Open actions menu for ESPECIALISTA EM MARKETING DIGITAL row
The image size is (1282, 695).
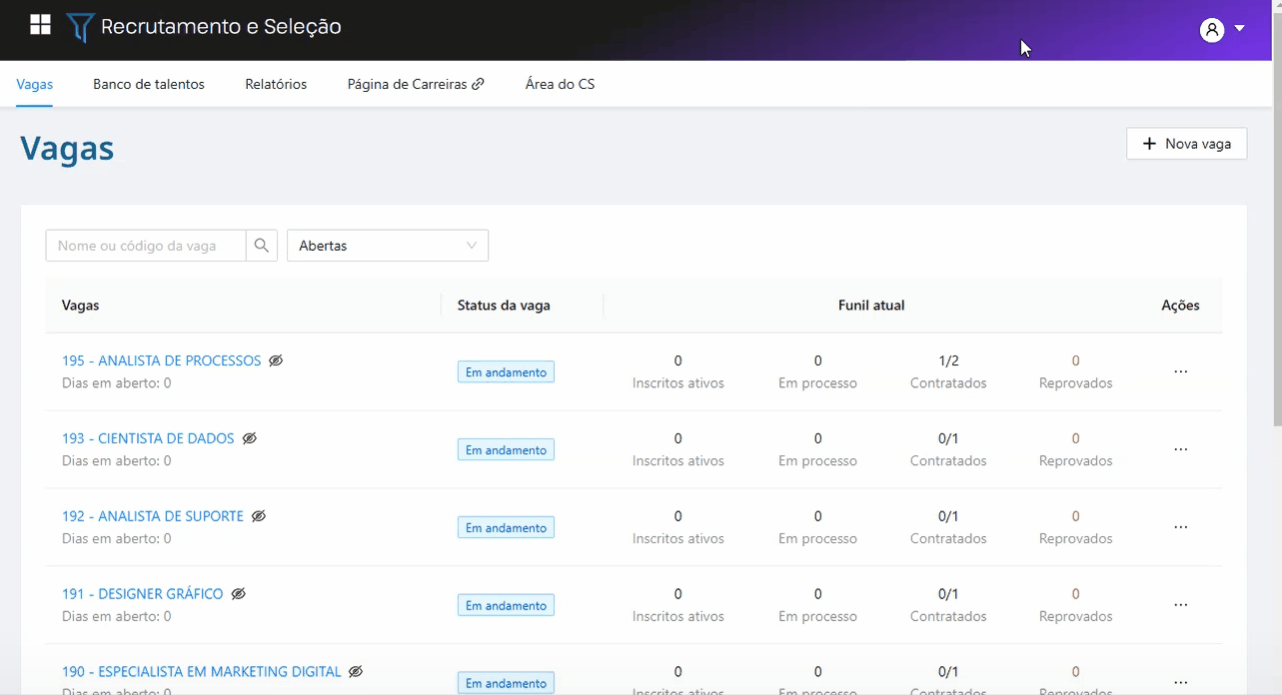pos(1181,683)
